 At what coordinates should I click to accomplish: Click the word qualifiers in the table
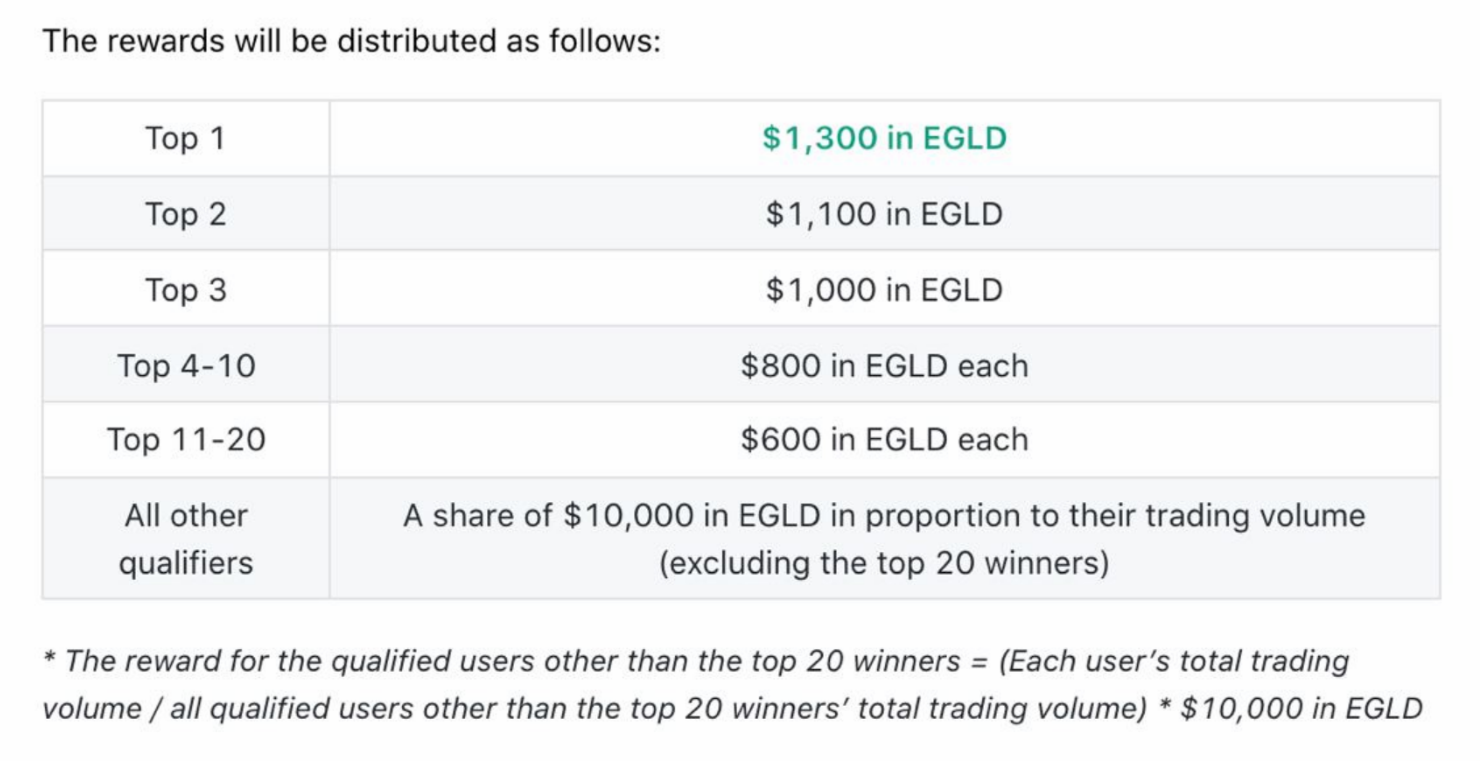point(186,563)
